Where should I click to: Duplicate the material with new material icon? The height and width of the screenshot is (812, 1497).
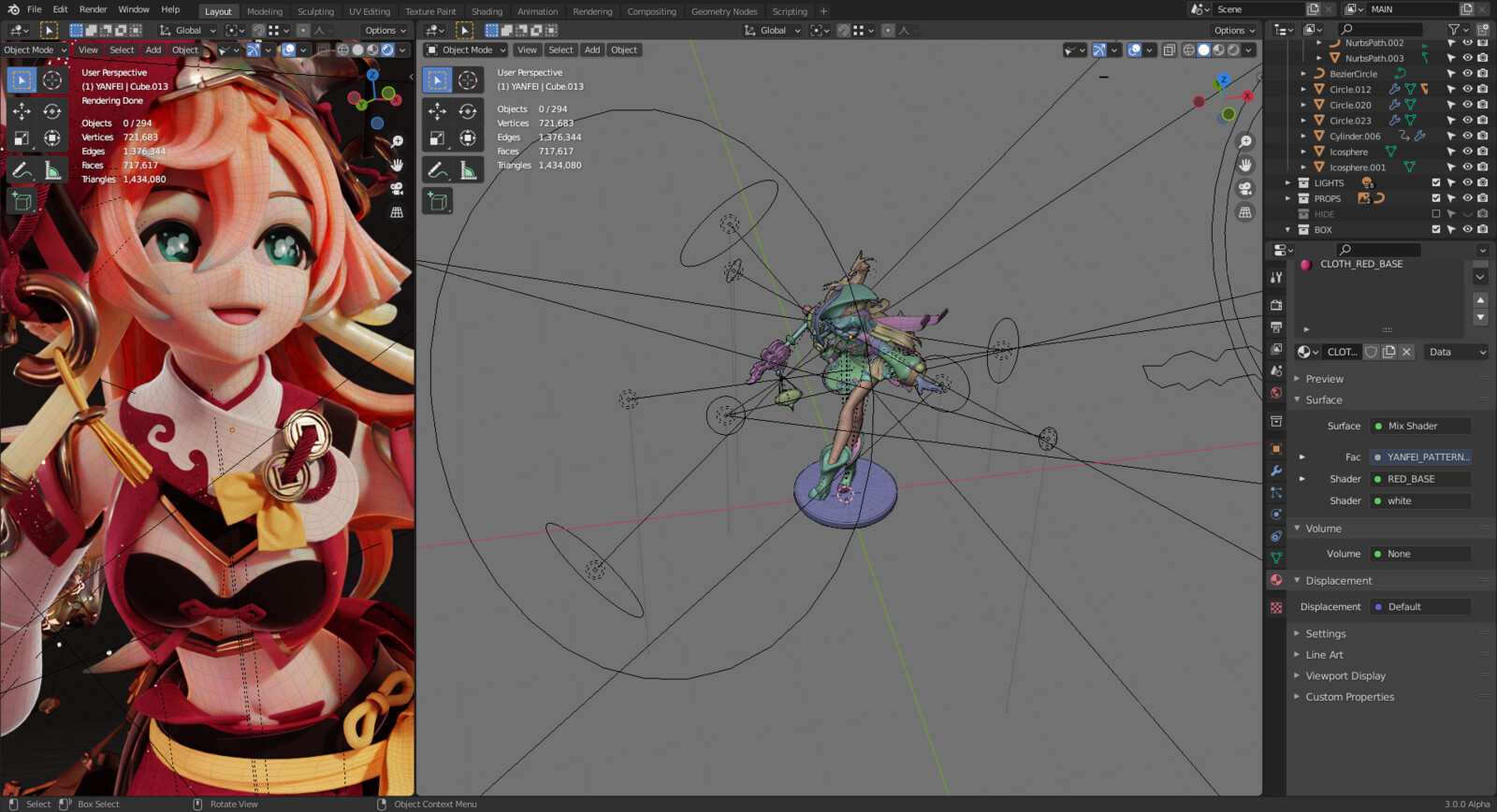click(1389, 352)
